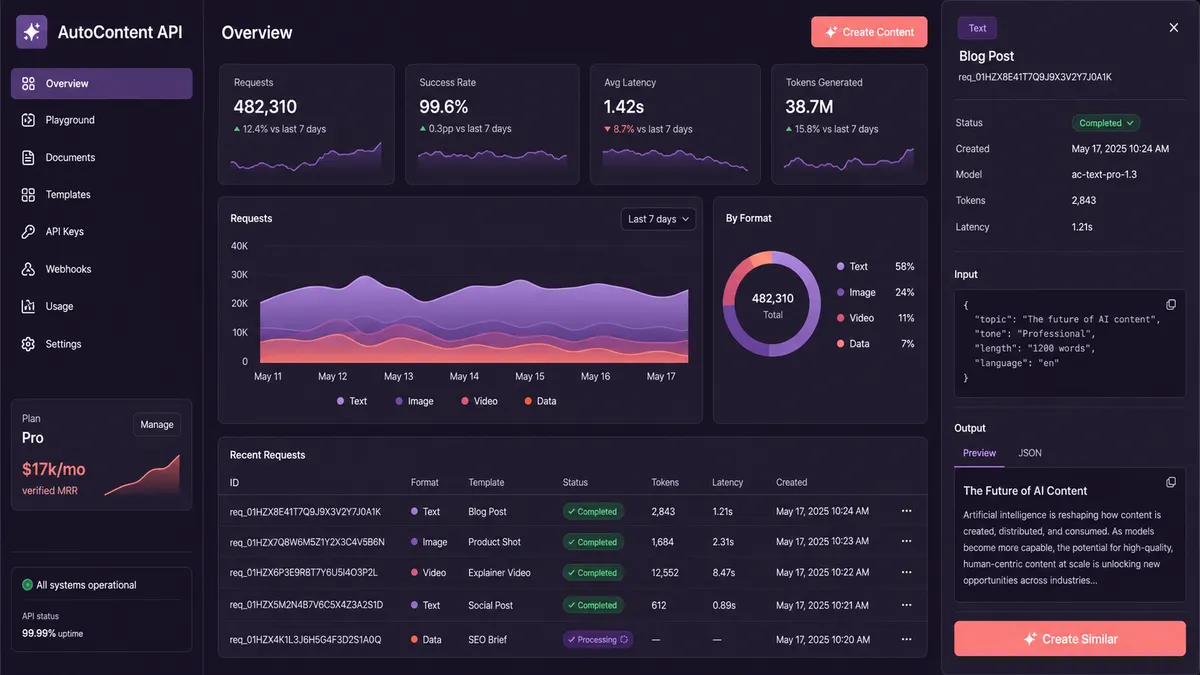
Task: Toggle the Image series in chart legend
Action: point(415,401)
